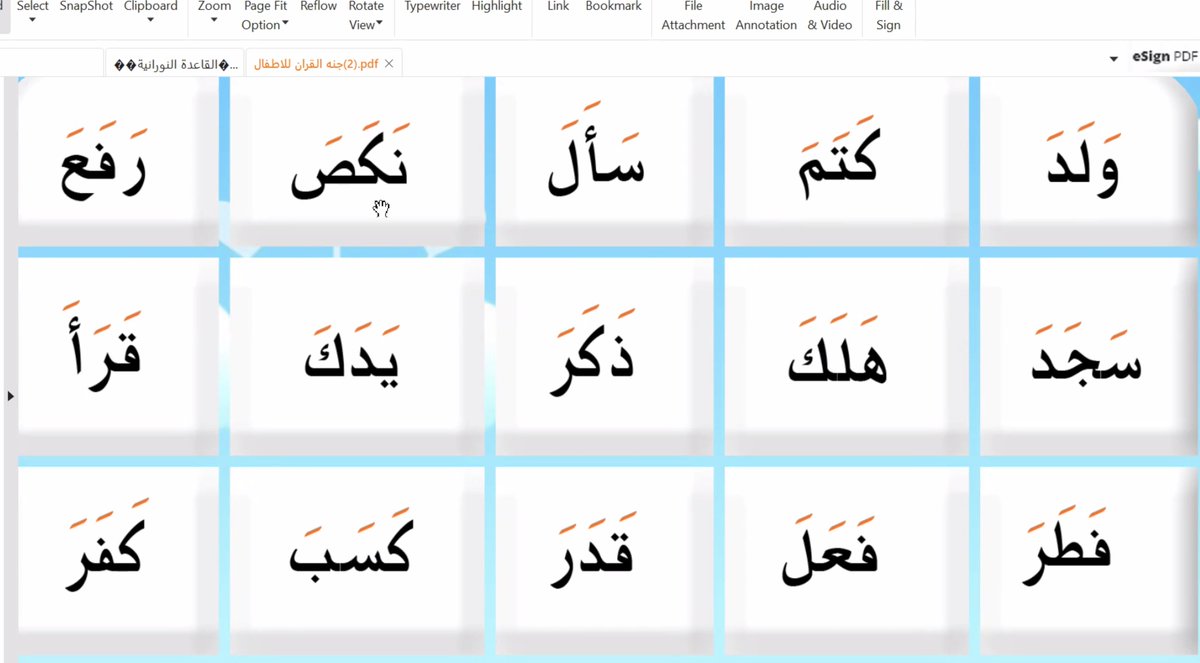Viewport: 1200px width, 663px height.
Task: Insert a Link with the Link tool
Action: tap(556, 6)
